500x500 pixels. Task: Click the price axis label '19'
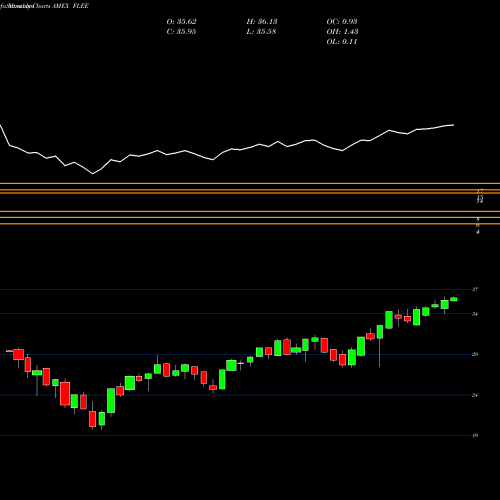(x=475, y=435)
